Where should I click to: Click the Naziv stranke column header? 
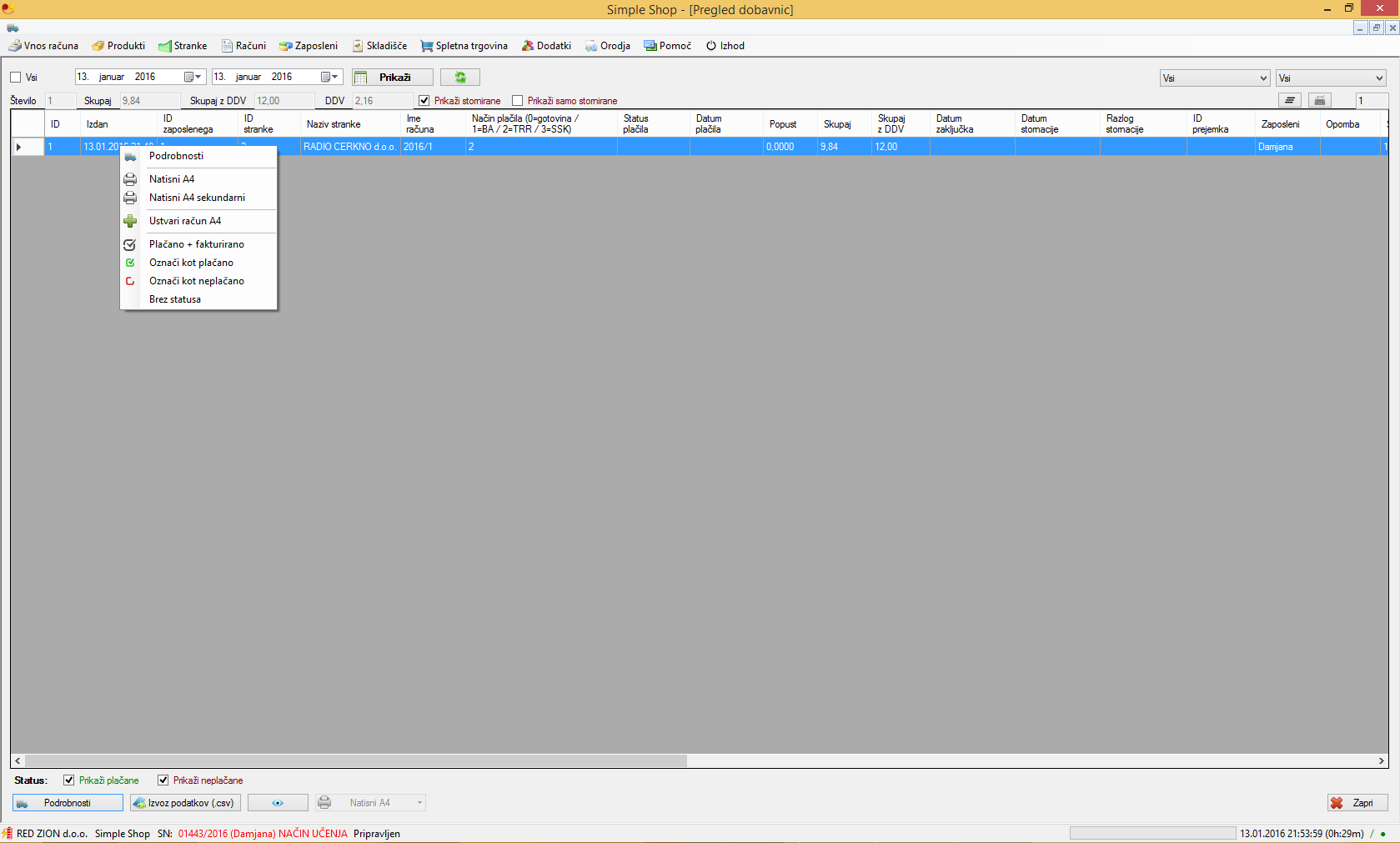pos(334,124)
